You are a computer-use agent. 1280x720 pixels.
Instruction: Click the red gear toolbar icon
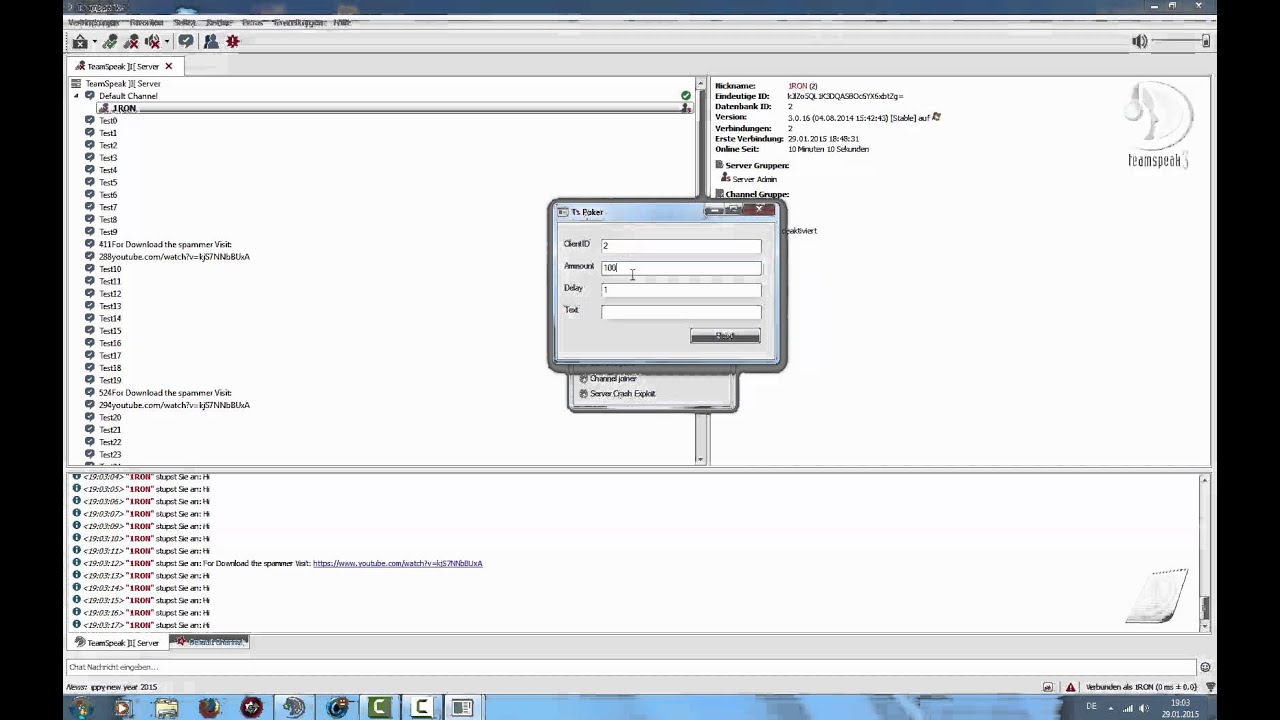(x=233, y=41)
